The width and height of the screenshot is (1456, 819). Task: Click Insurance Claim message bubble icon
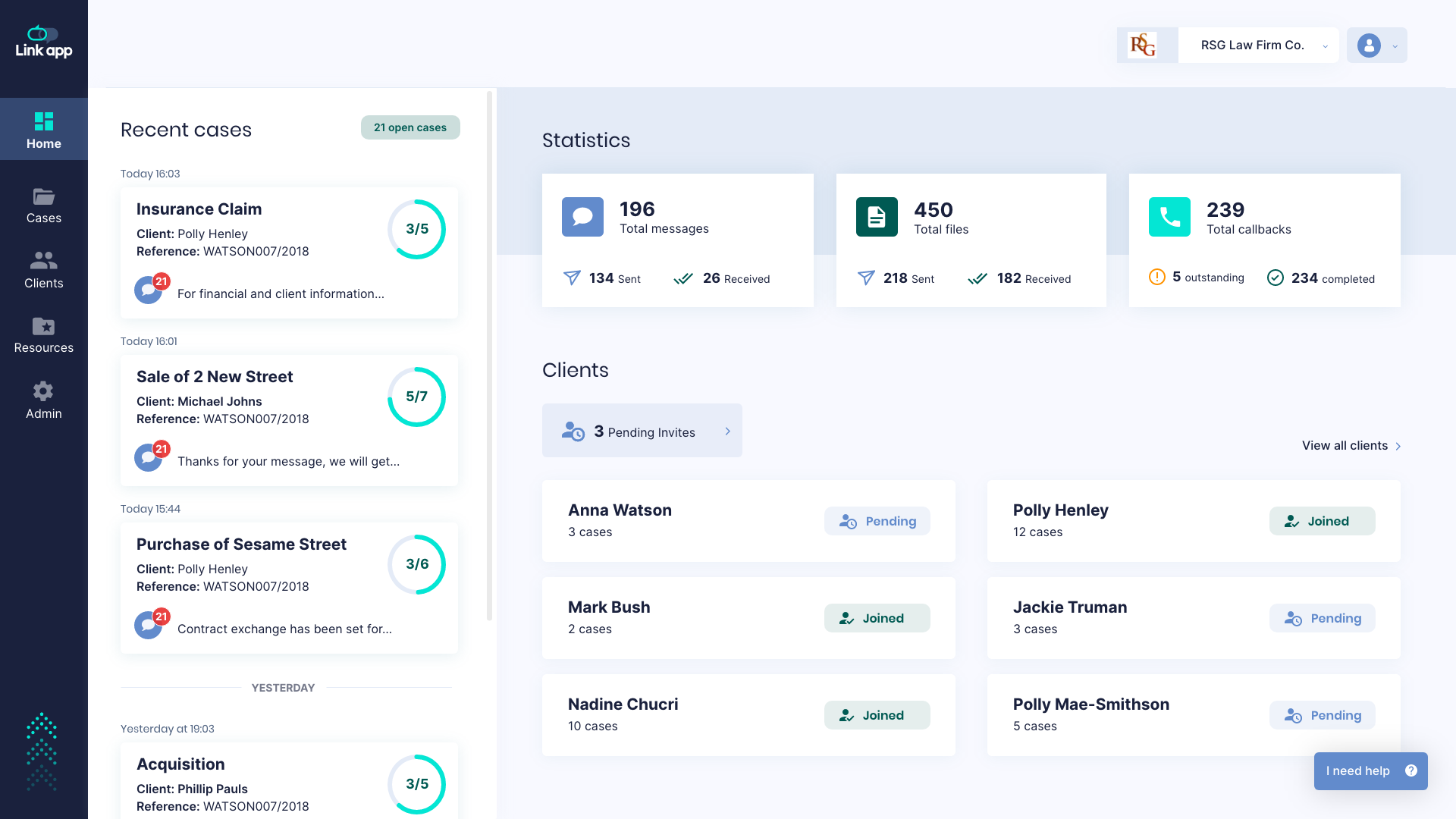(x=149, y=290)
